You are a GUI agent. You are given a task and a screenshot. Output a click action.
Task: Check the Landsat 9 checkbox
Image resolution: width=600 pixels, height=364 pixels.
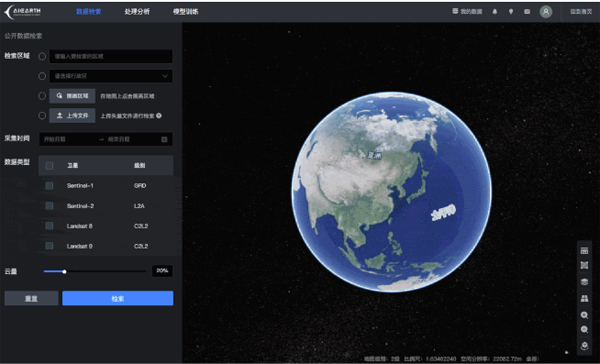pos(49,246)
